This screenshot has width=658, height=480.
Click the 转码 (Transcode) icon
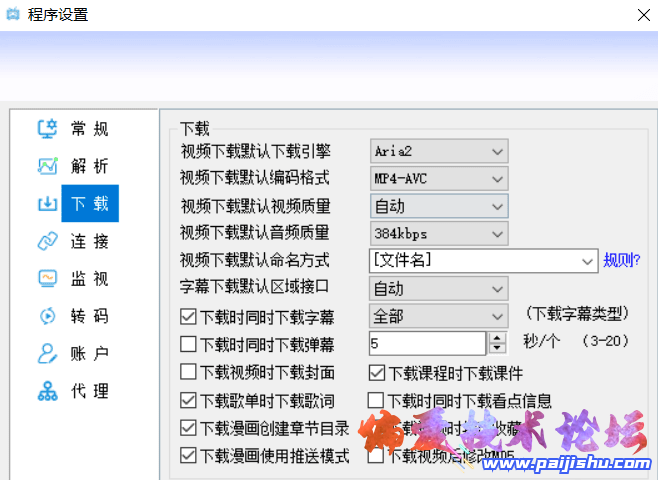(x=47, y=316)
